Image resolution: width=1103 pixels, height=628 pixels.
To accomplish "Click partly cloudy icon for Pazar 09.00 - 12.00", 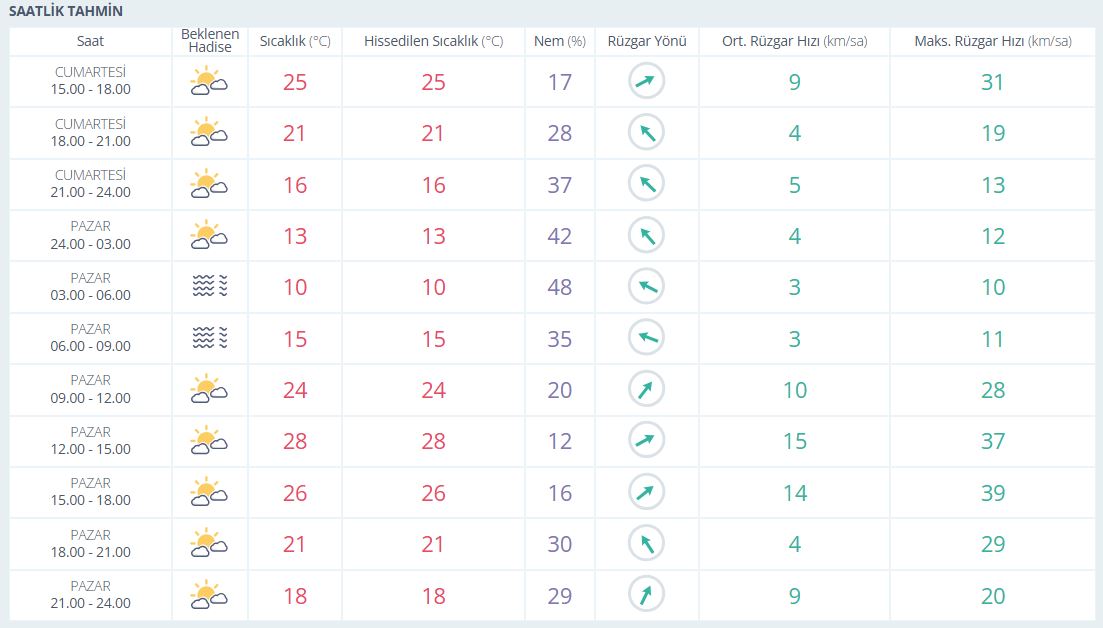I will [x=209, y=390].
